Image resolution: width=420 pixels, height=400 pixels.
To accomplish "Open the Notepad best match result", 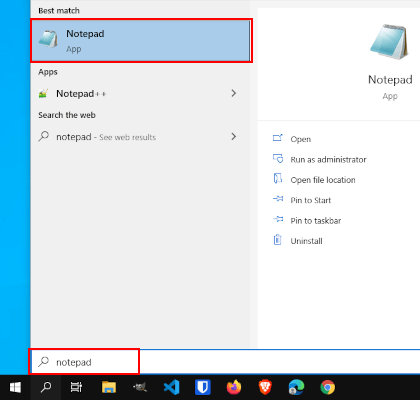I will [141, 41].
